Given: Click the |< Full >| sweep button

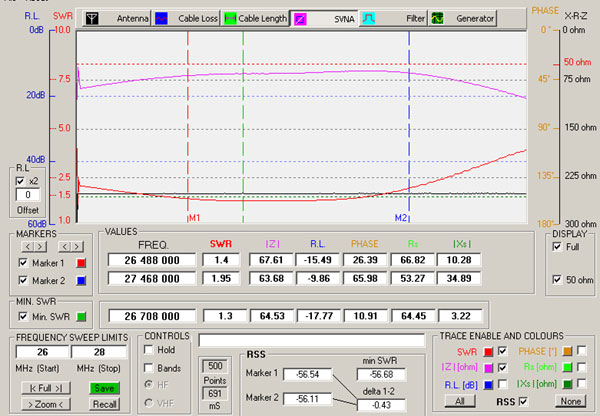Looking at the screenshot, I should pyautogui.click(x=46, y=388).
